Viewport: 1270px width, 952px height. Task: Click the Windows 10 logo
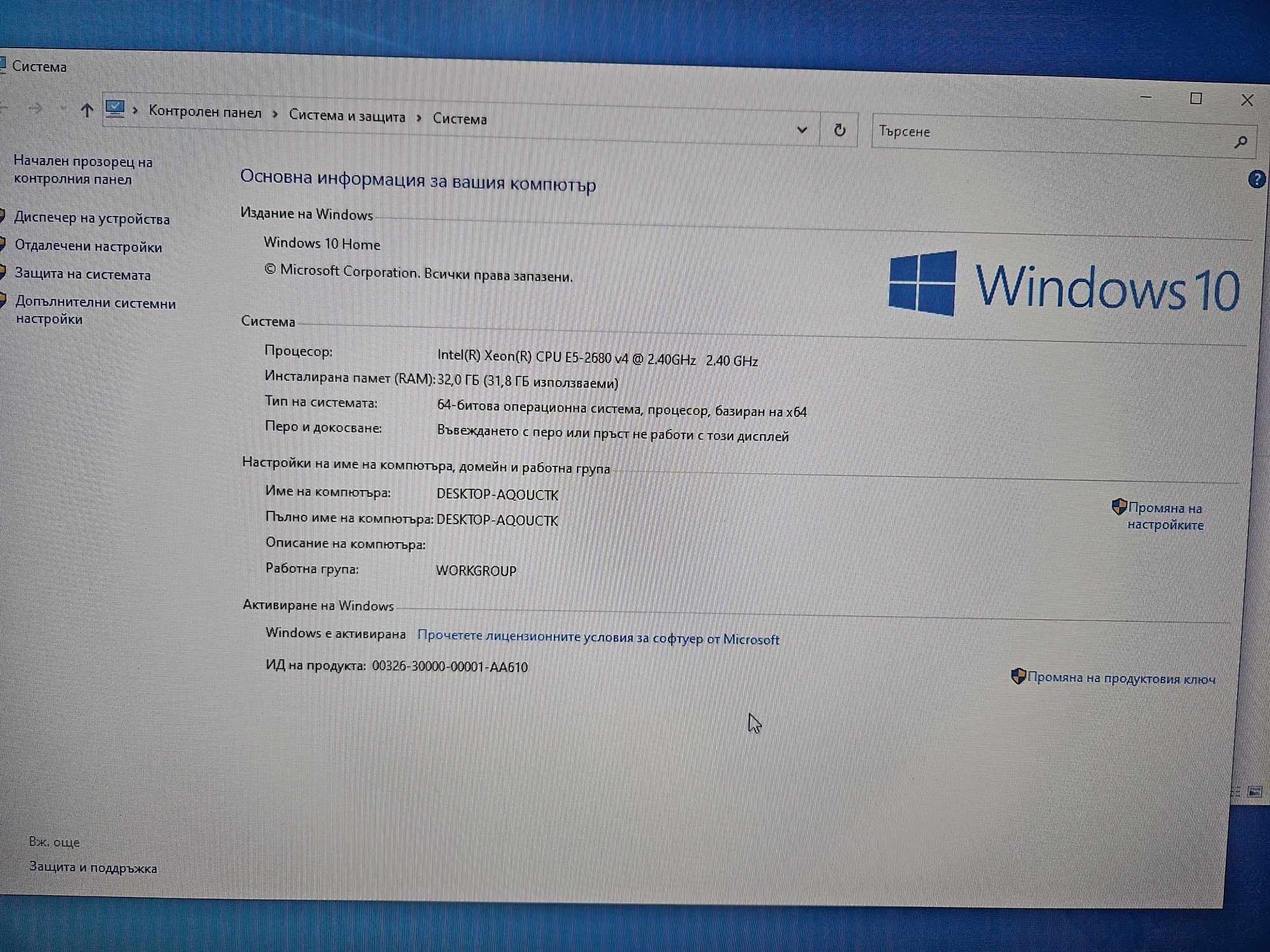[1064, 285]
